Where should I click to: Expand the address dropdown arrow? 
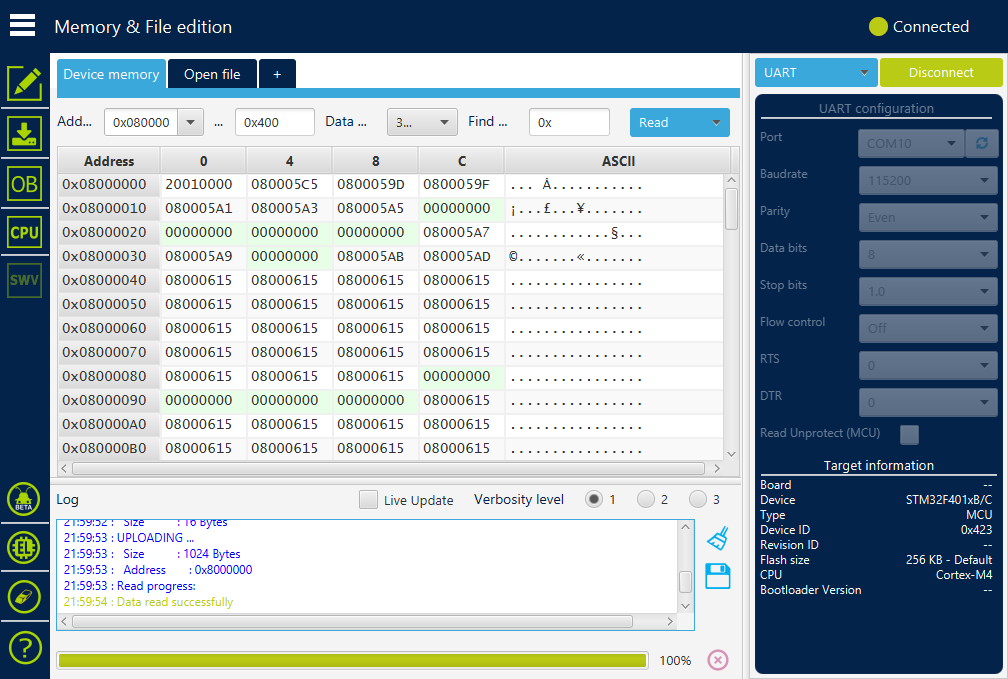190,122
